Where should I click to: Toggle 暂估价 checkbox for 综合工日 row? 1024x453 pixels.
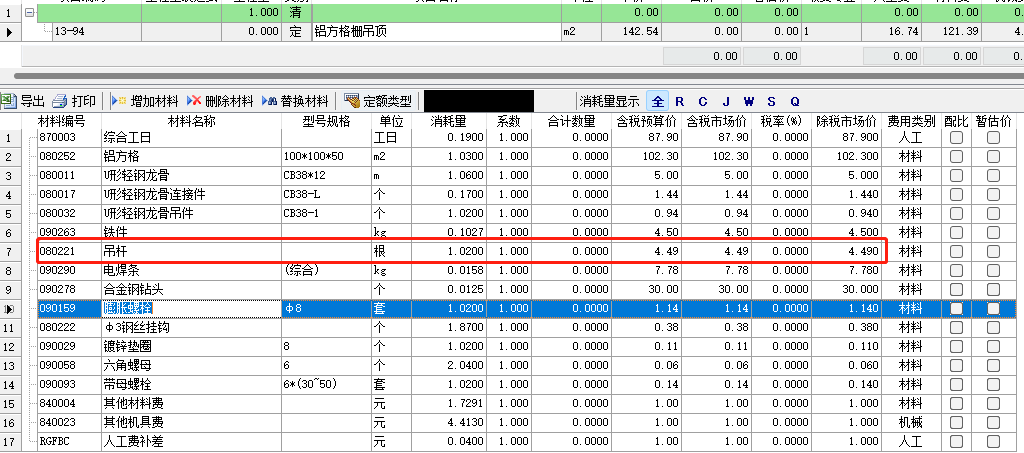993,138
